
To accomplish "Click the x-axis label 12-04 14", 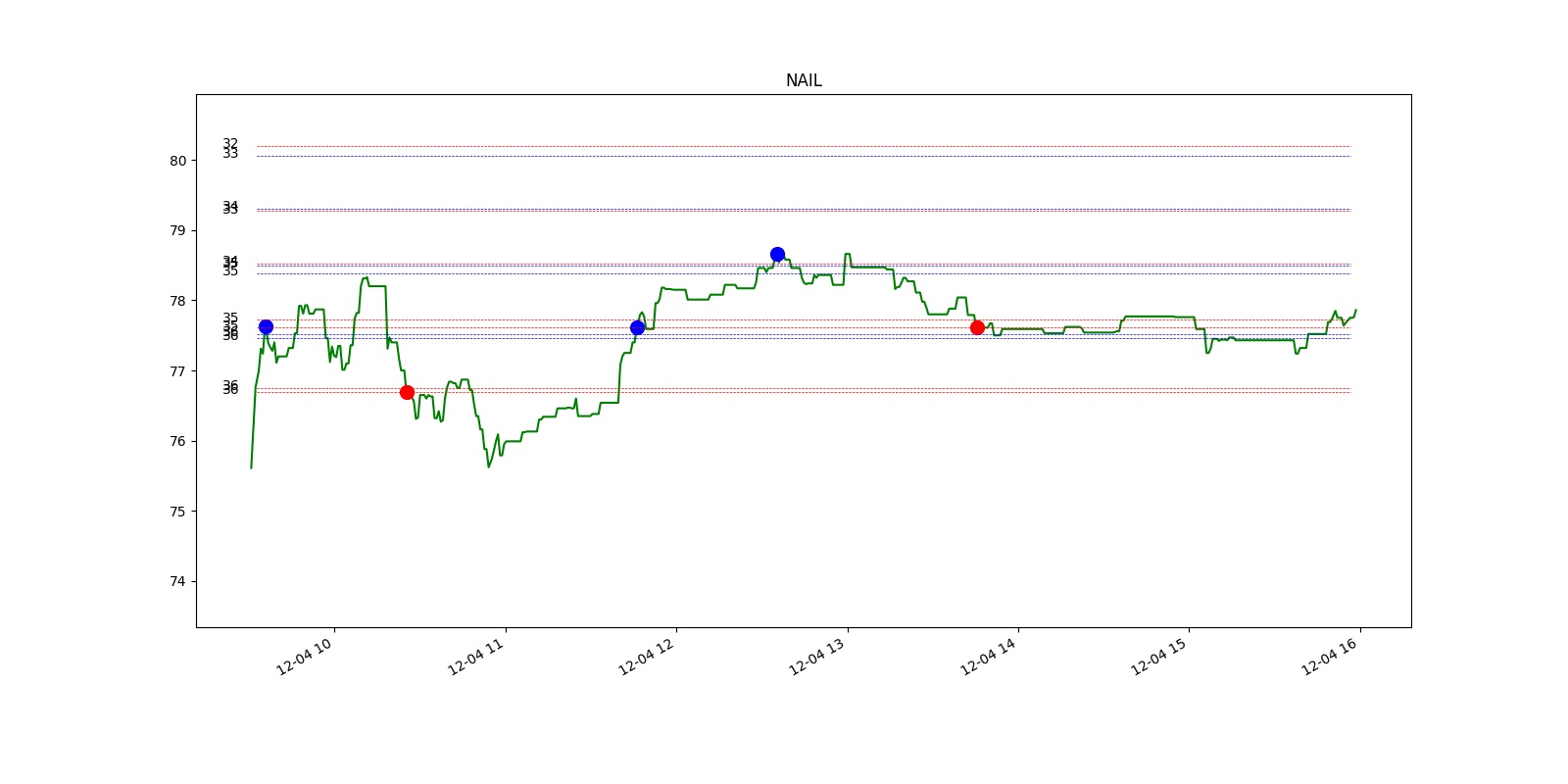I will pyautogui.click(x=988, y=657).
